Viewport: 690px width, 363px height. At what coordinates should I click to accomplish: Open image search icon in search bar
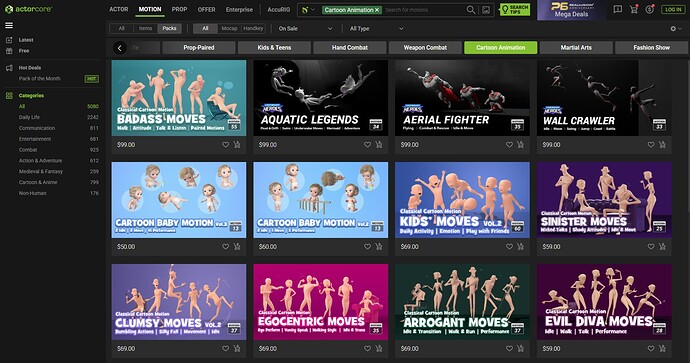(486, 10)
